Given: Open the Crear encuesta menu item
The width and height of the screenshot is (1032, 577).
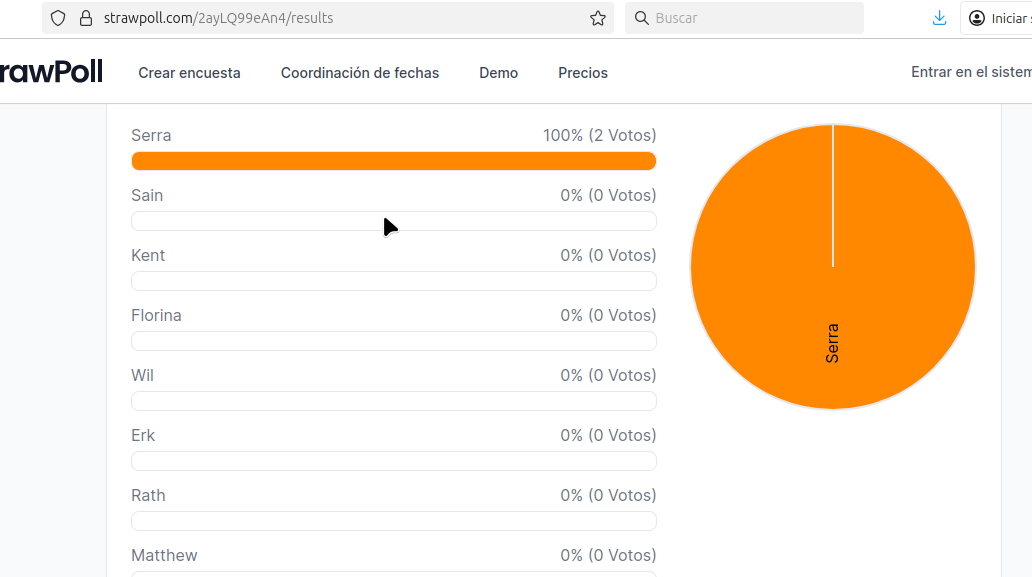Looking at the screenshot, I should click(x=189, y=73).
